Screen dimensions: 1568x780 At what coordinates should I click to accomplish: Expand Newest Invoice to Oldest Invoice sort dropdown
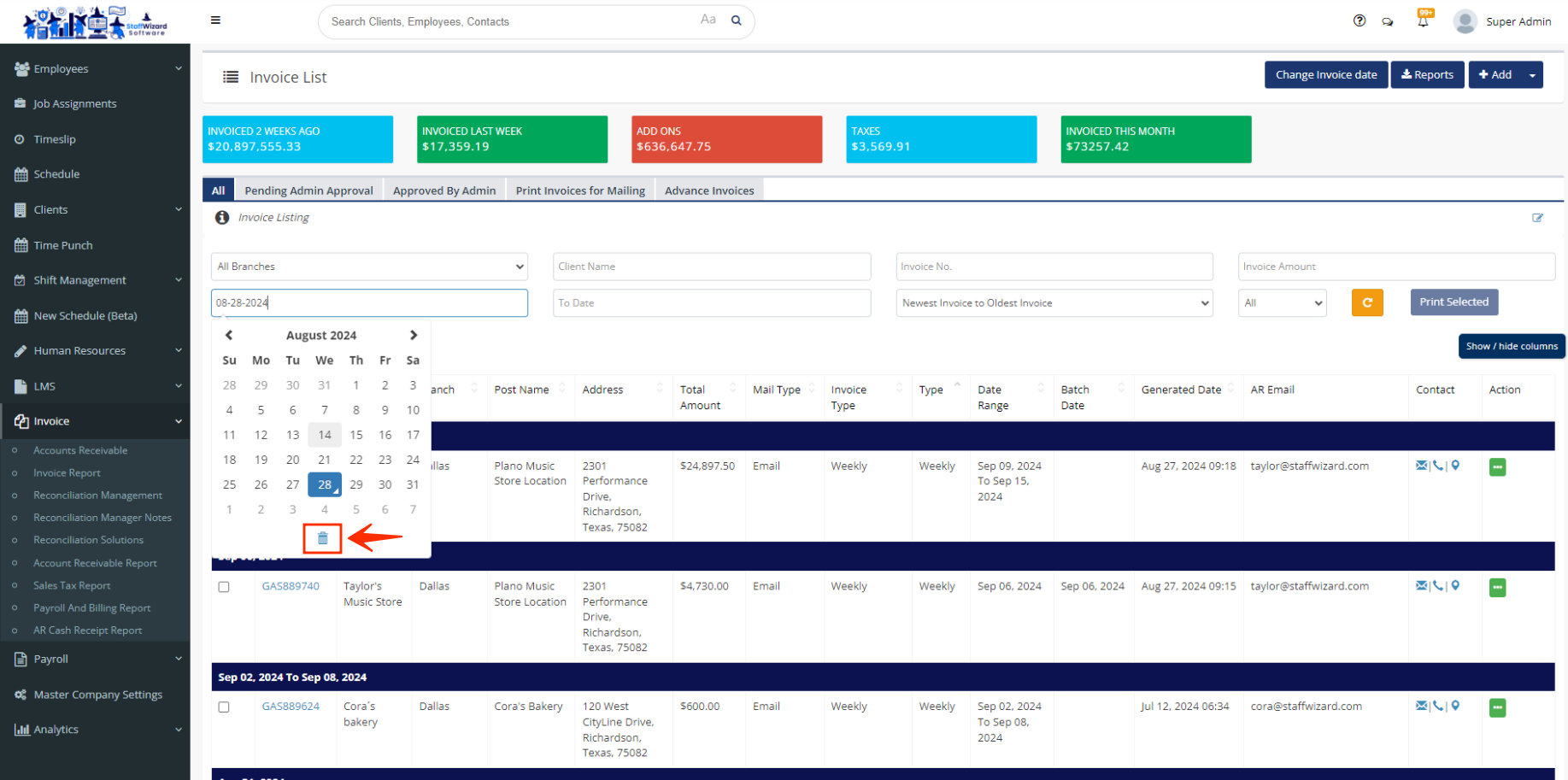tap(1054, 303)
